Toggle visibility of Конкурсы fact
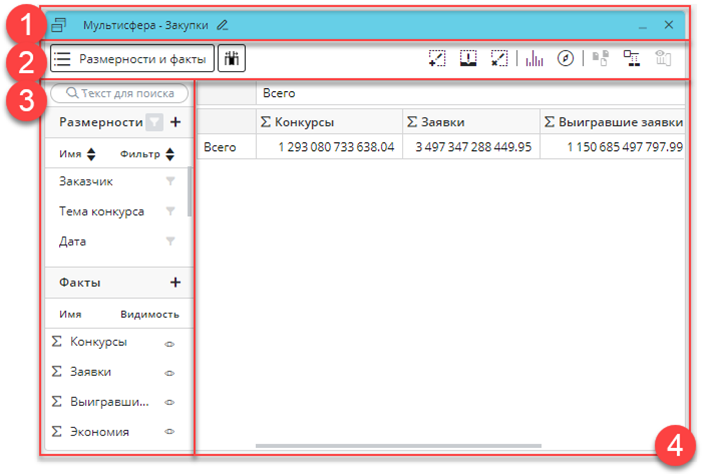This screenshot has width=702, height=474. point(170,343)
